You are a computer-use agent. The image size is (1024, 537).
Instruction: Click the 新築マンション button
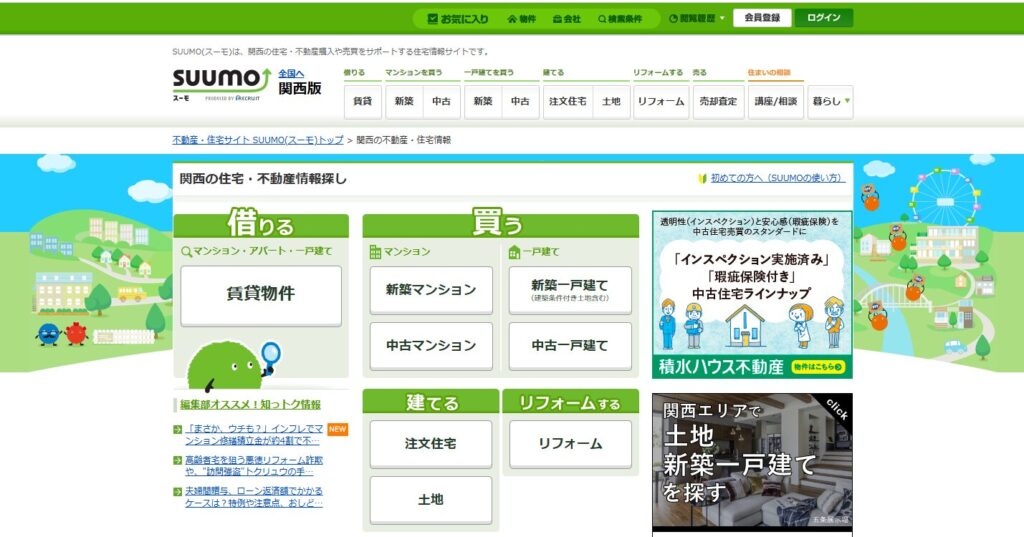431,289
